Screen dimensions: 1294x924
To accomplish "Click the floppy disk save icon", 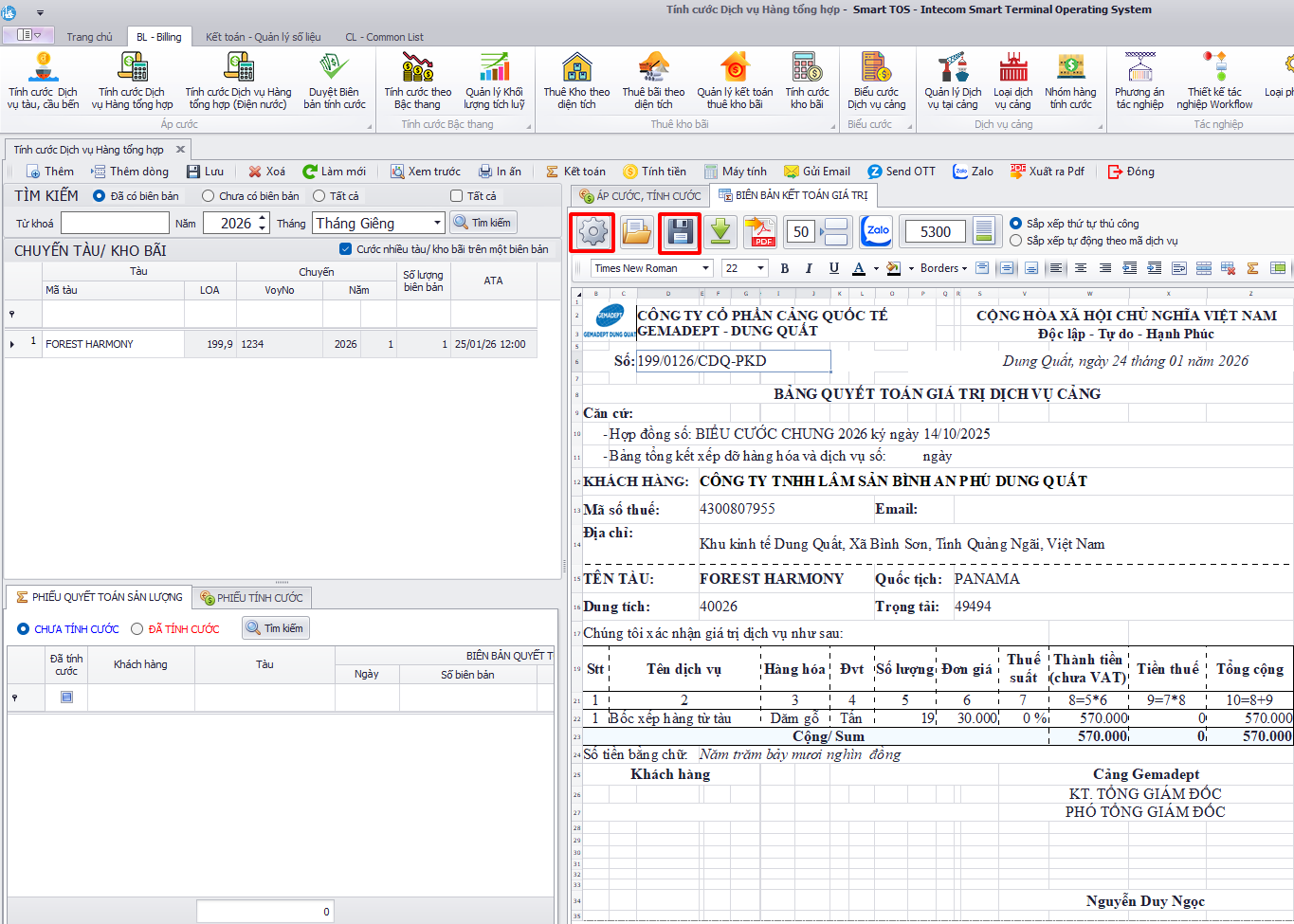I will tap(679, 232).
